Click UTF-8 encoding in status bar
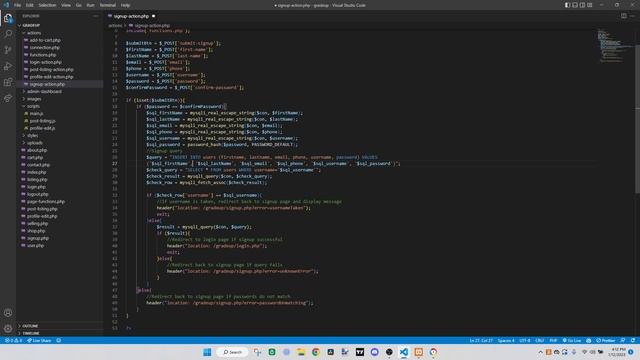Screen dimensions: 640x360 point(525,340)
